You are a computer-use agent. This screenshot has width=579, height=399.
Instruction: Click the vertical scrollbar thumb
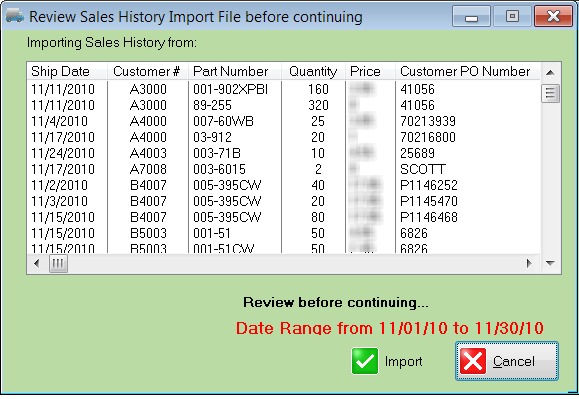coord(550,93)
